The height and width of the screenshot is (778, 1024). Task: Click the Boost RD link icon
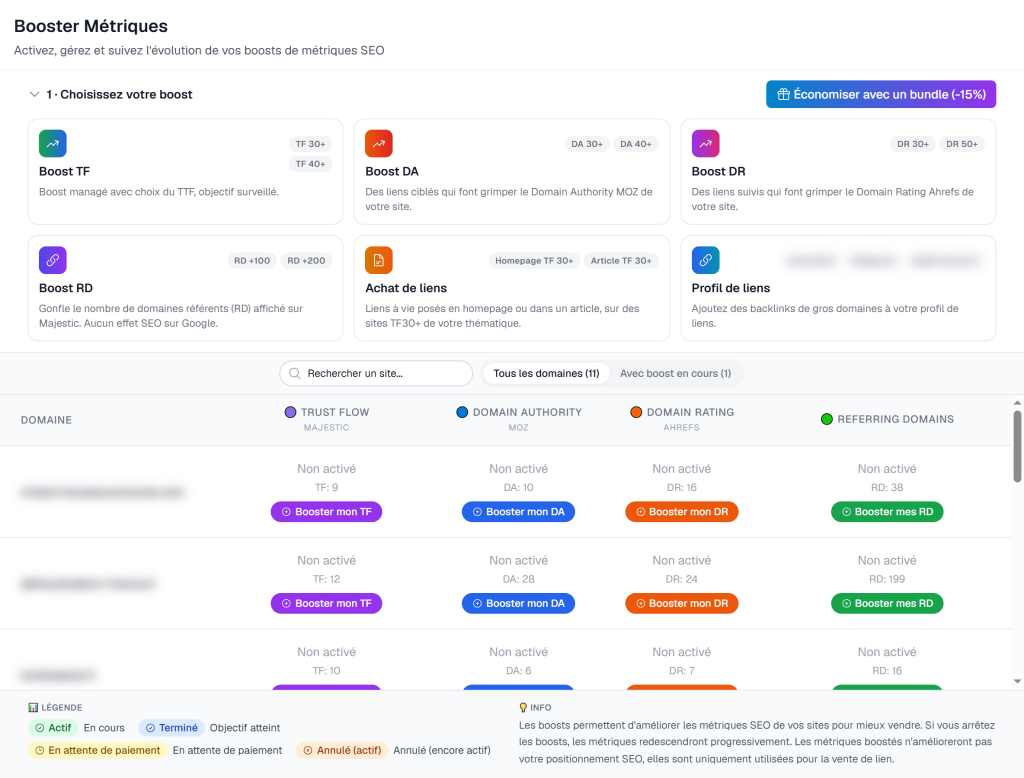pyautogui.click(x=53, y=260)
